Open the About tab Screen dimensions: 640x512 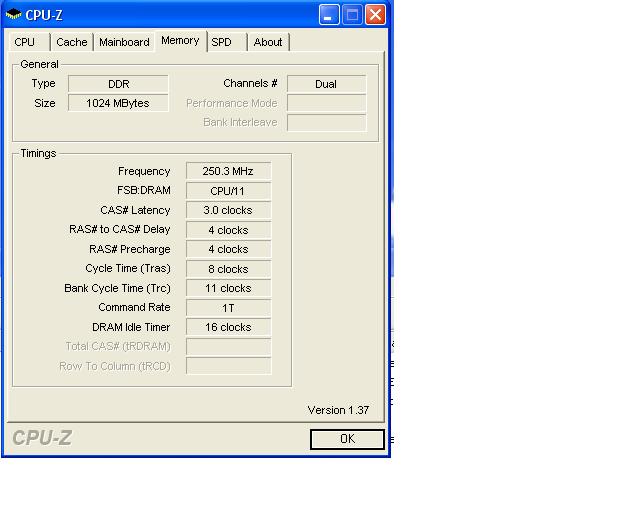[268, 42]
